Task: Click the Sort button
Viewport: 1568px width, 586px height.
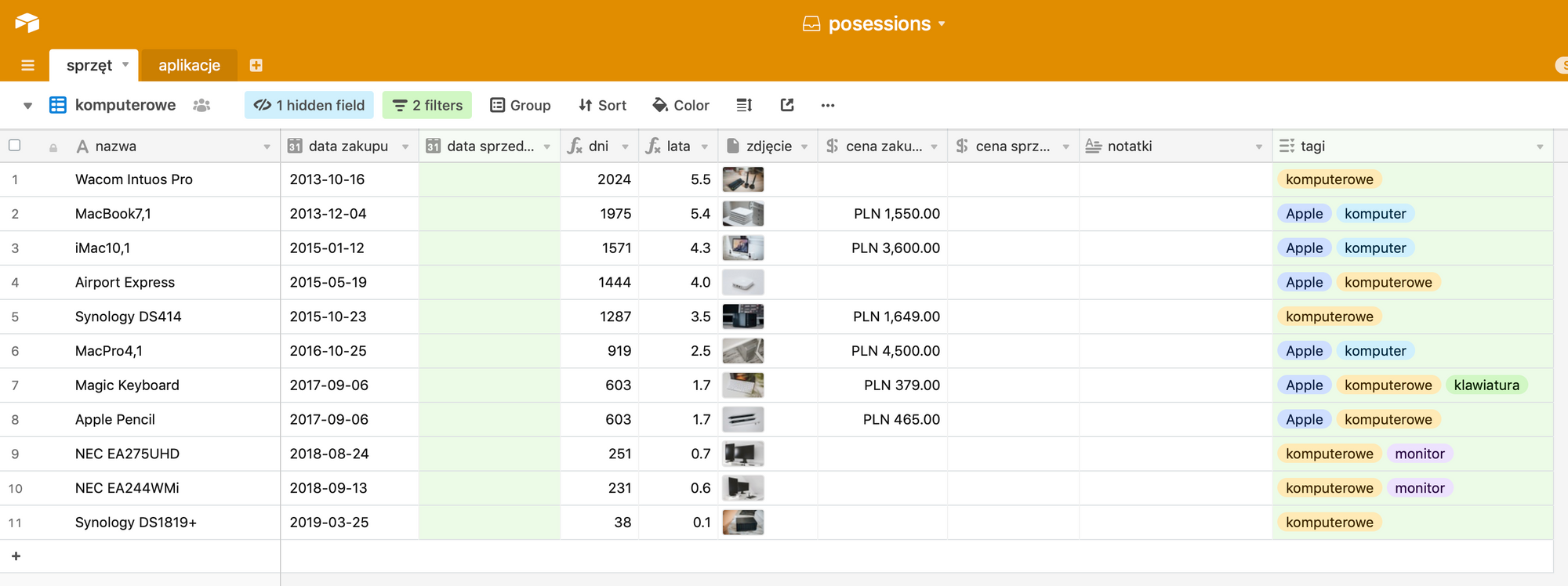Action: (602, 105)
